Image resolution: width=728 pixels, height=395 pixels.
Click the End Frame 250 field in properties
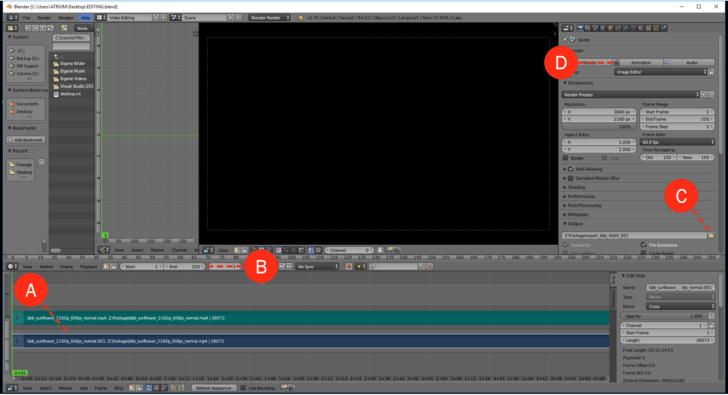[x=677, y=119]
